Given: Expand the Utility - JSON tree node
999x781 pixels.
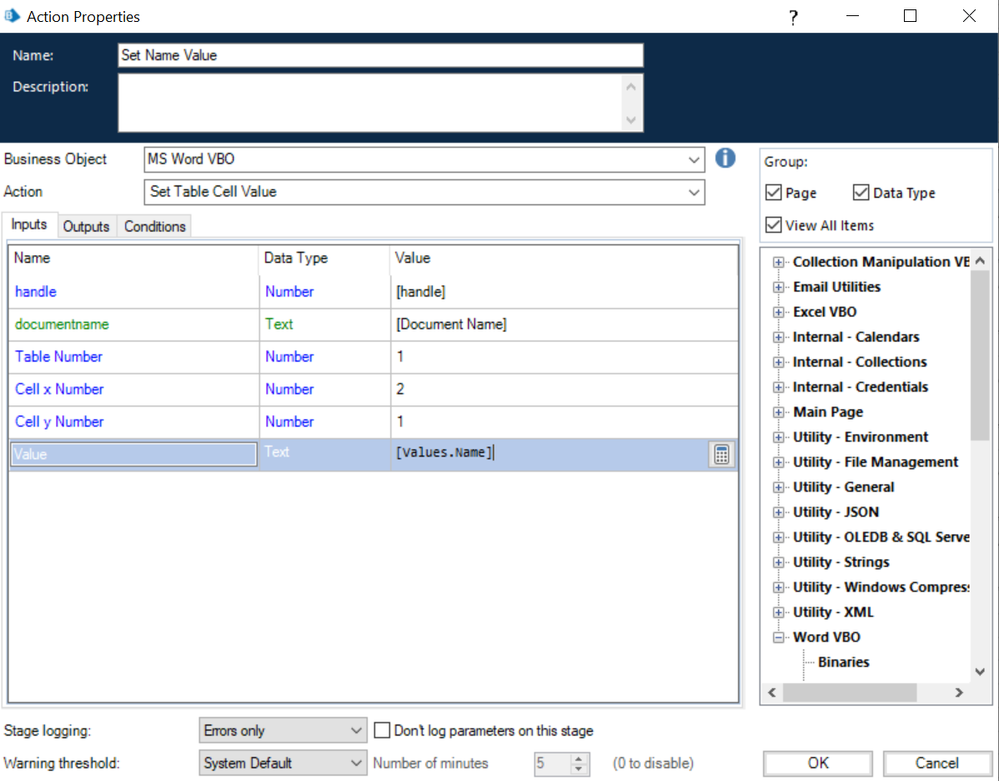Looking at the screenshot, I should tap(778, 512).
